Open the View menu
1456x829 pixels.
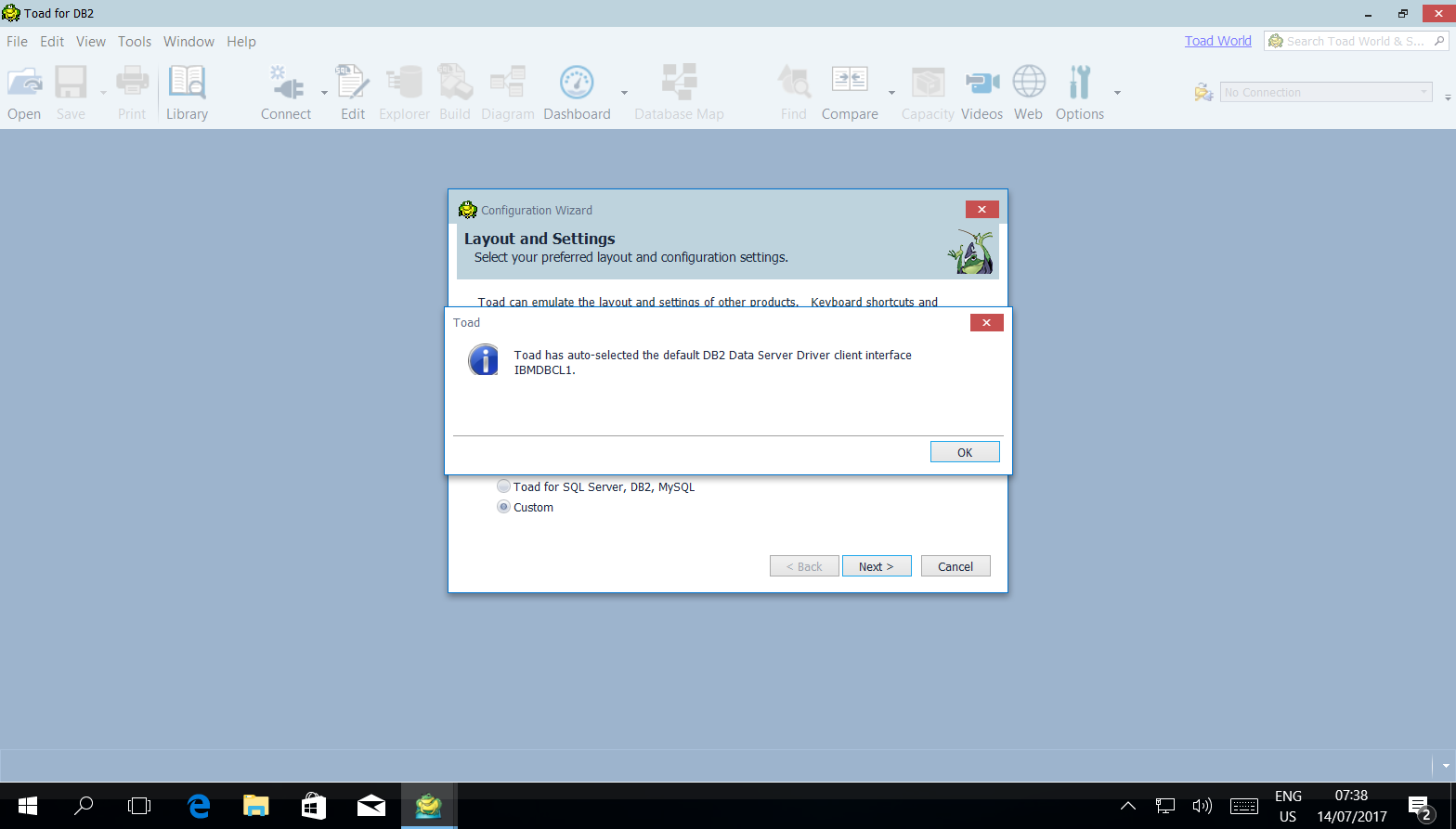(91, 41)
